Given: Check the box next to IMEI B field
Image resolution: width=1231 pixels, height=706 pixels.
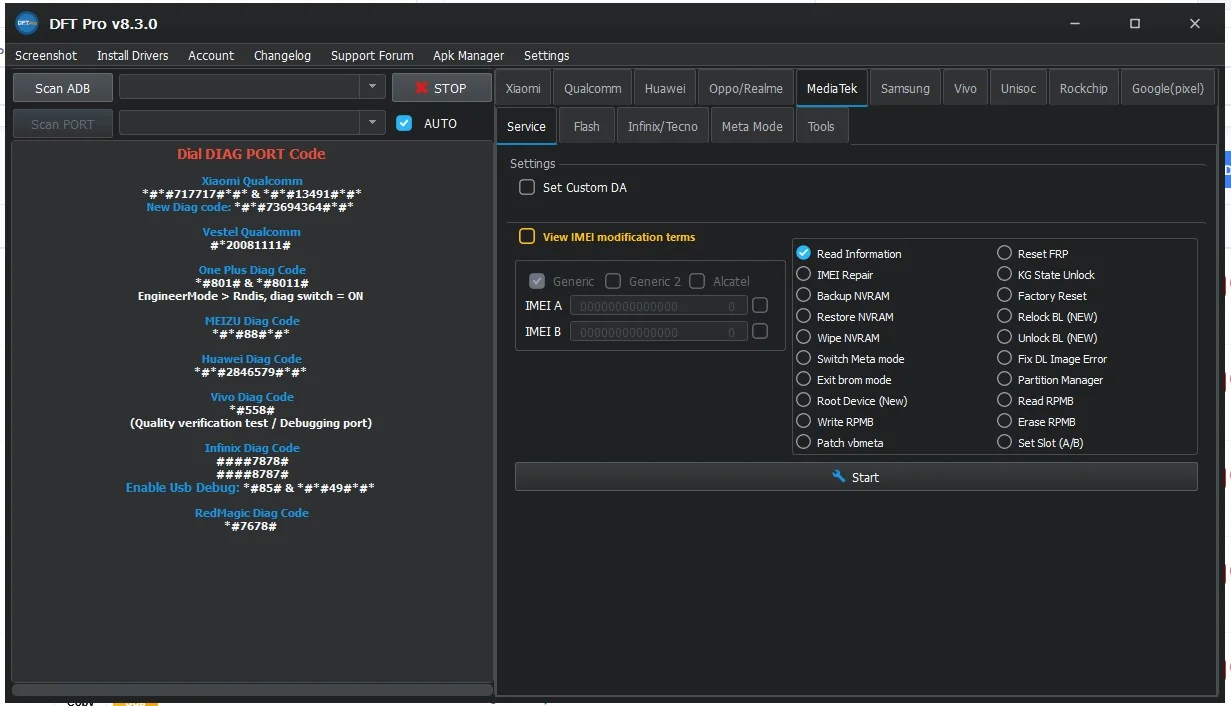Looking at the screenshot, I should tap(760, 331).
